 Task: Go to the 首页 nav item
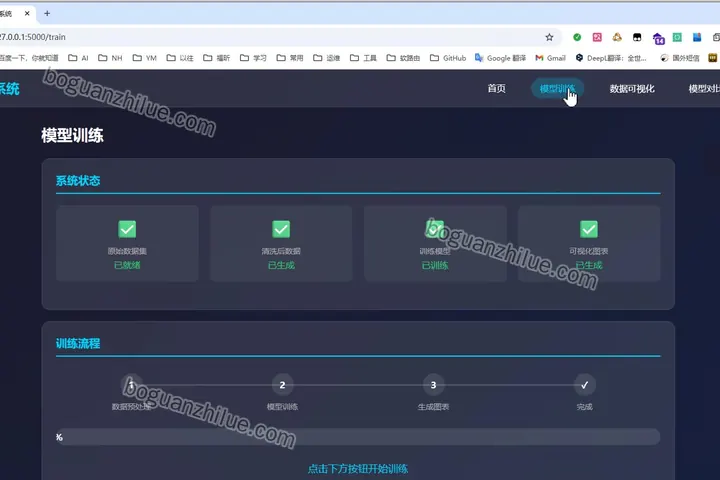tap(496, 89)
